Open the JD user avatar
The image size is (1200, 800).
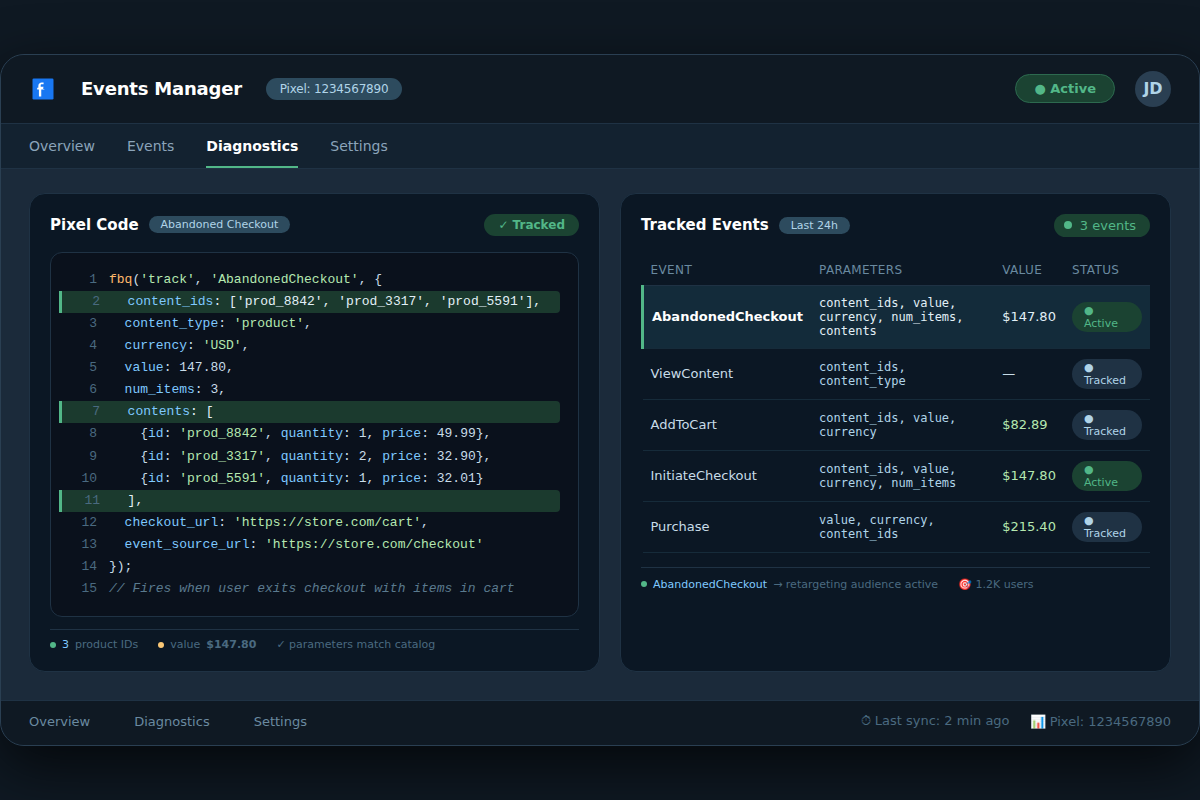pyautogui.click(x=1153, y=89)
